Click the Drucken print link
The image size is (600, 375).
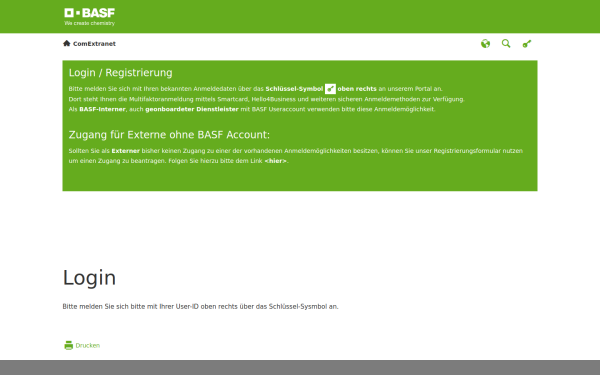(x=88, y=345)
